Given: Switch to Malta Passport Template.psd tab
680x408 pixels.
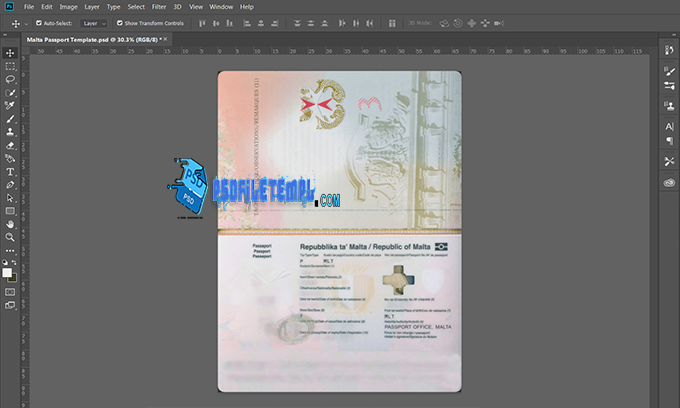Looking at the screenshot, I should (x=92, y=39).
